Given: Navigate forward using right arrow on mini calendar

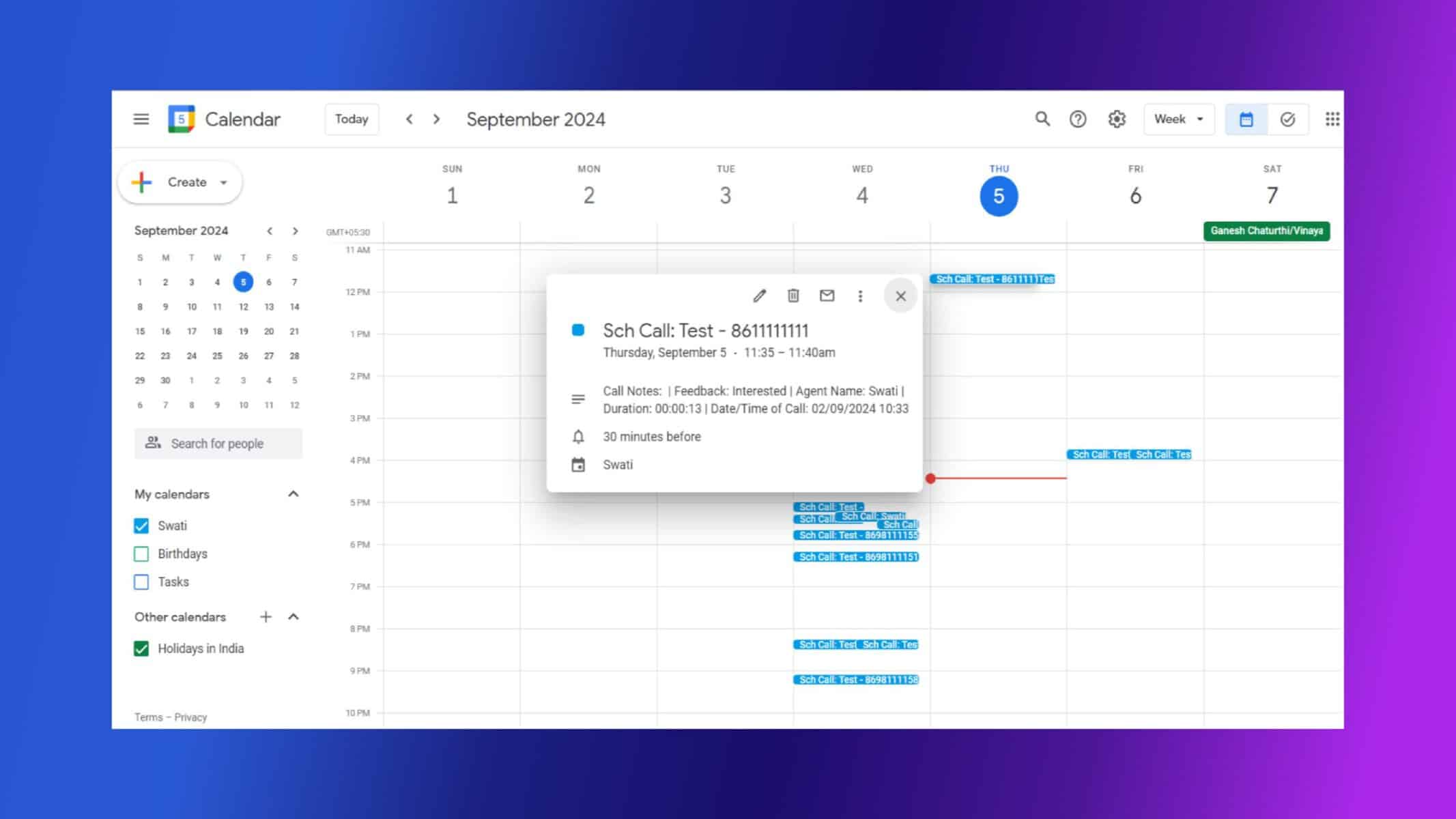Looking at the screenshot, I should click(x=296, y=230).
